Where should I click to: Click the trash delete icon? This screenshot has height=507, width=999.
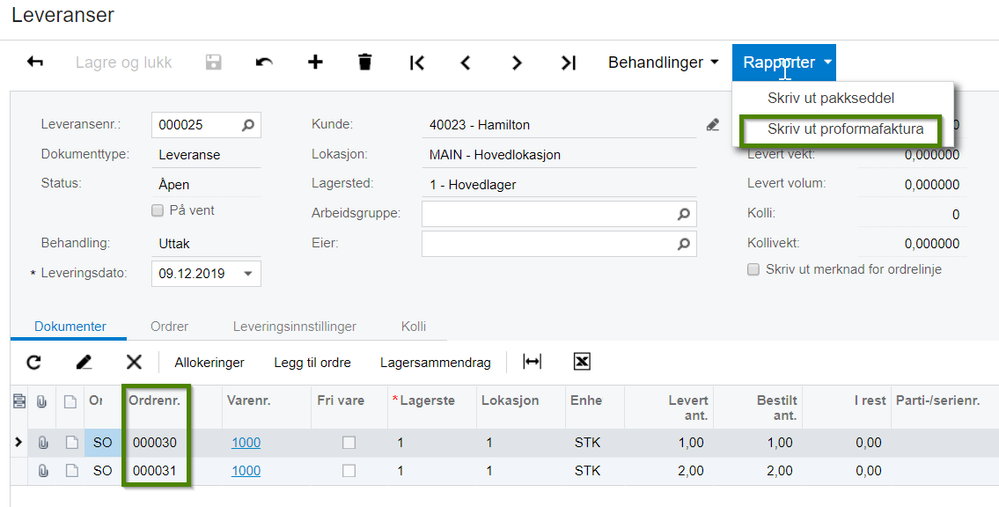(365, 62)
